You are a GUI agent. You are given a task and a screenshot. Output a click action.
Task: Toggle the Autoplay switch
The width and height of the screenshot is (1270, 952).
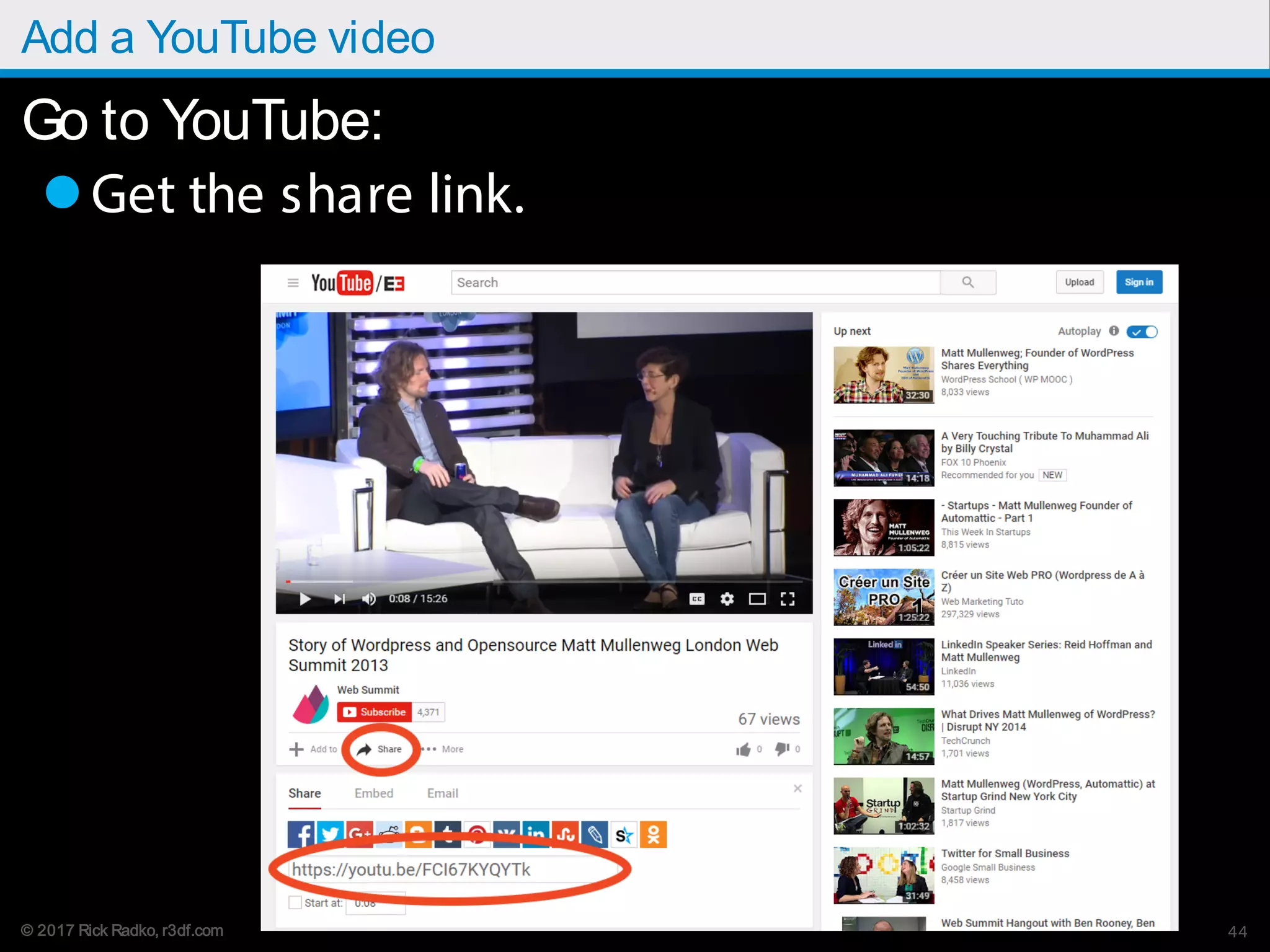[1142, 332]
